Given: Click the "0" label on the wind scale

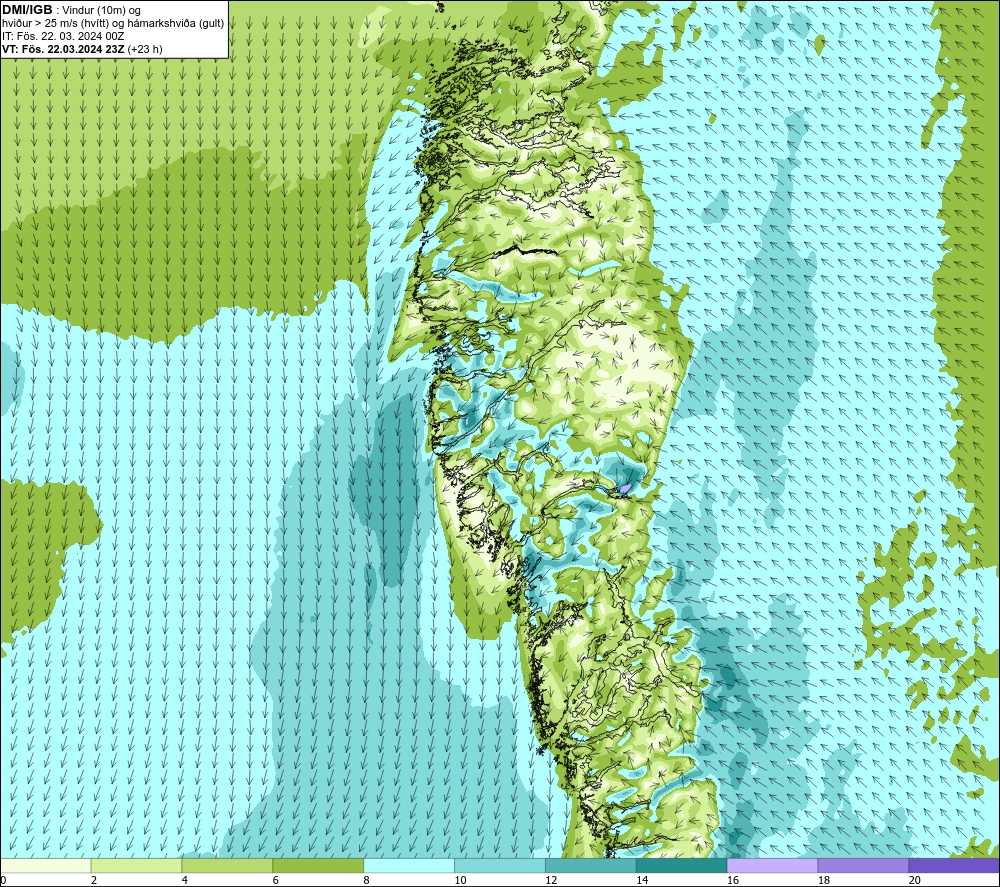Looking at the screenshot, I should point(3,881).
